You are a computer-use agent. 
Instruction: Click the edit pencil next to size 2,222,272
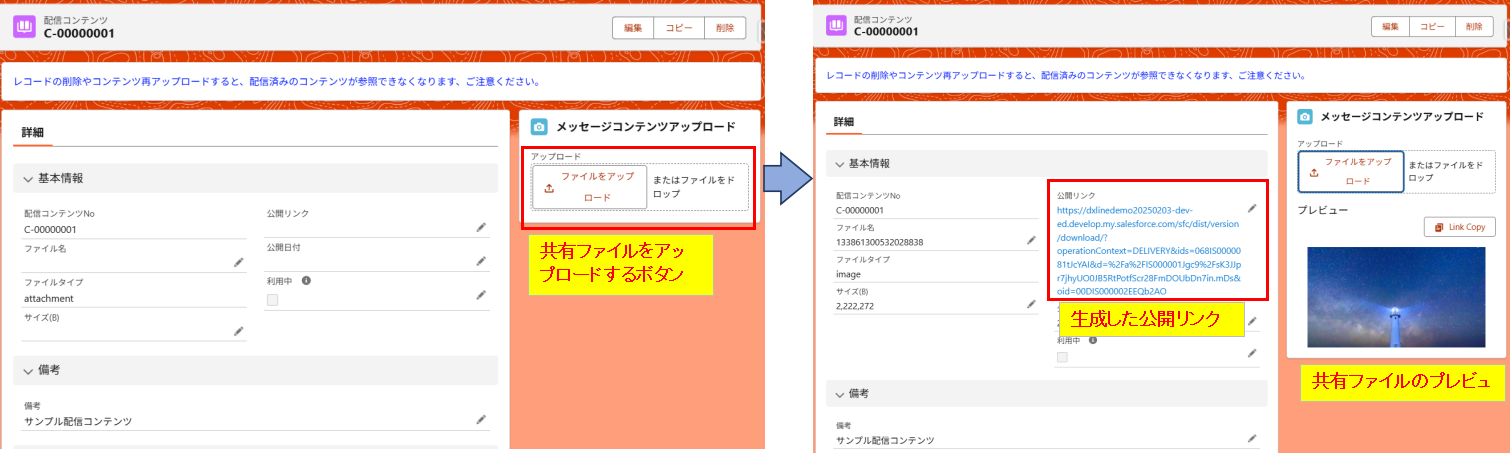(1031, 304)
